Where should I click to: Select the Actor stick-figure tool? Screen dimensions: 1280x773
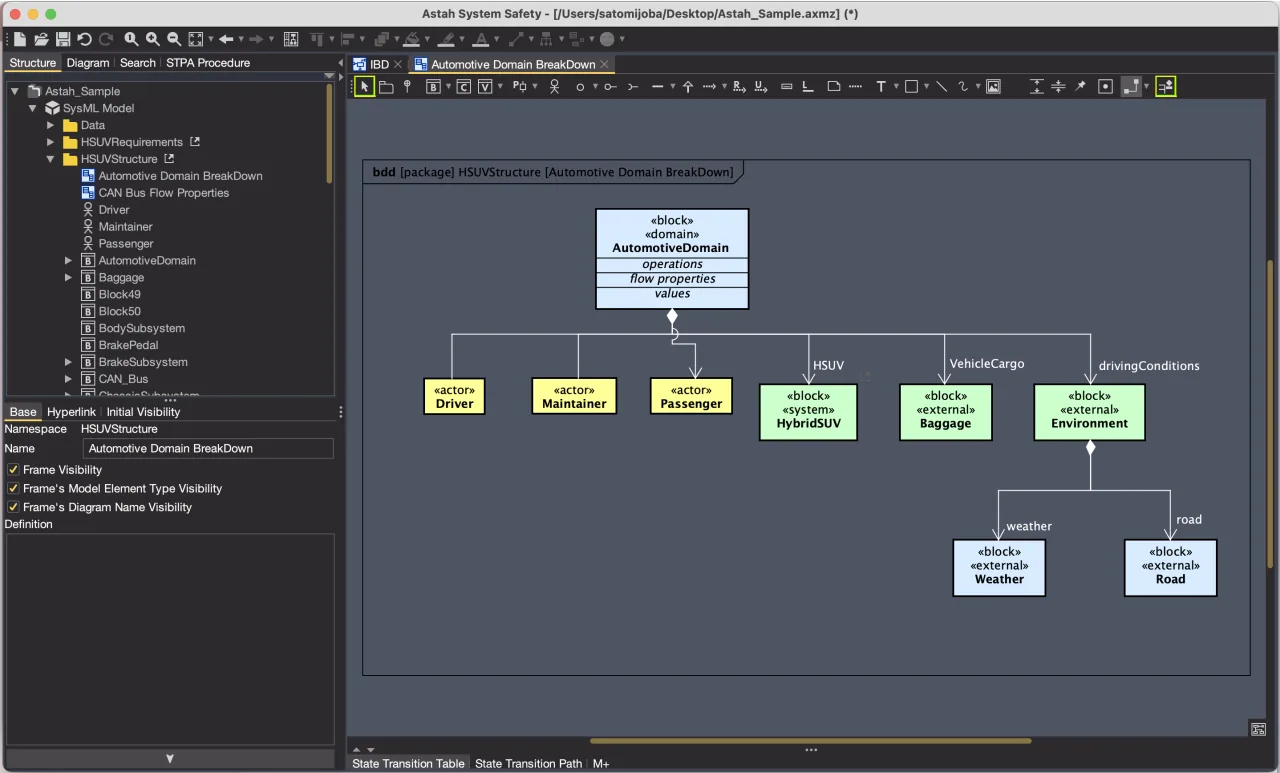coord(554,87)
